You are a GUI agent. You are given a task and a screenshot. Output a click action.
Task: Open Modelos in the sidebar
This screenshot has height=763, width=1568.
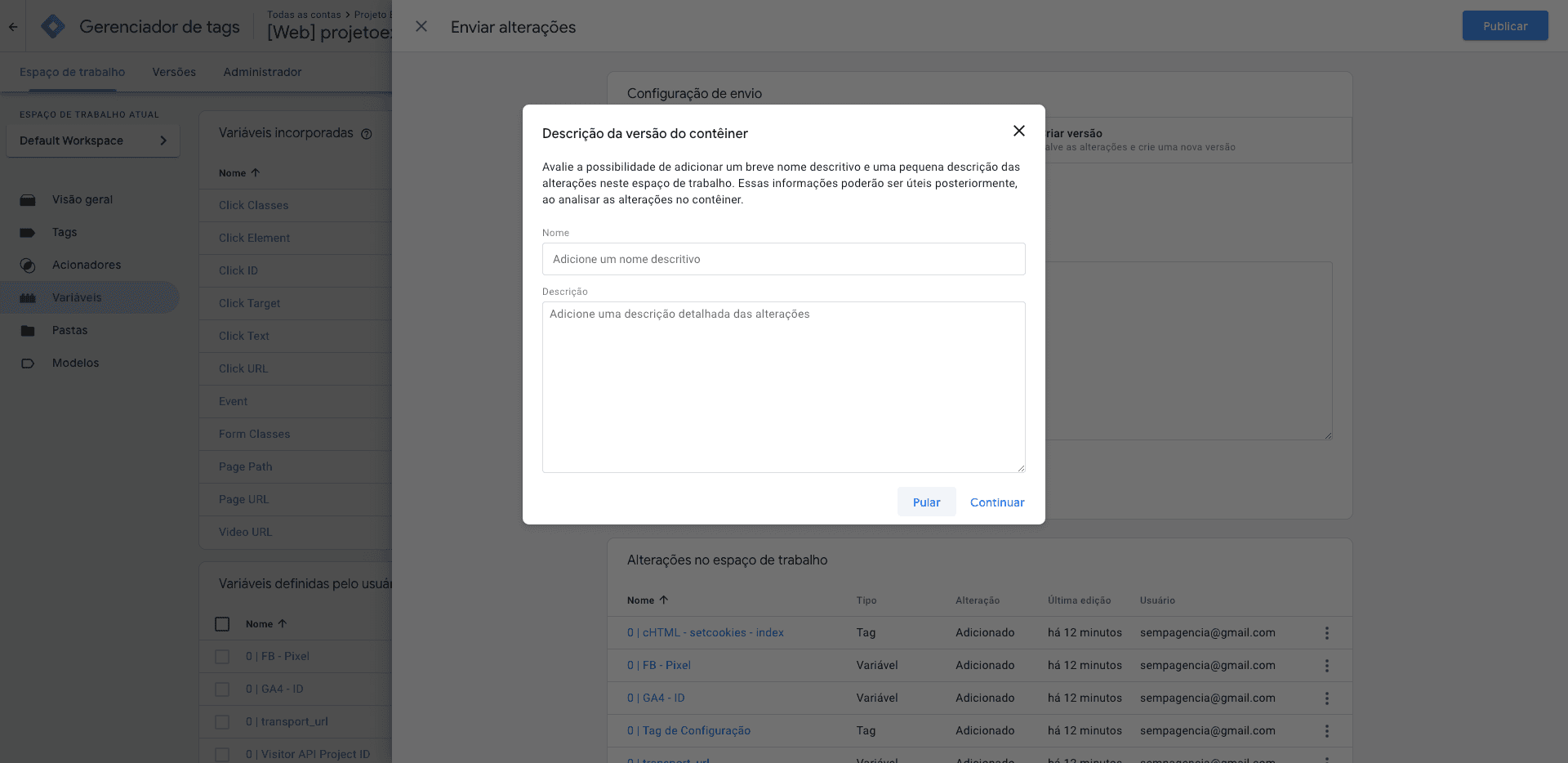click(75, 363)
